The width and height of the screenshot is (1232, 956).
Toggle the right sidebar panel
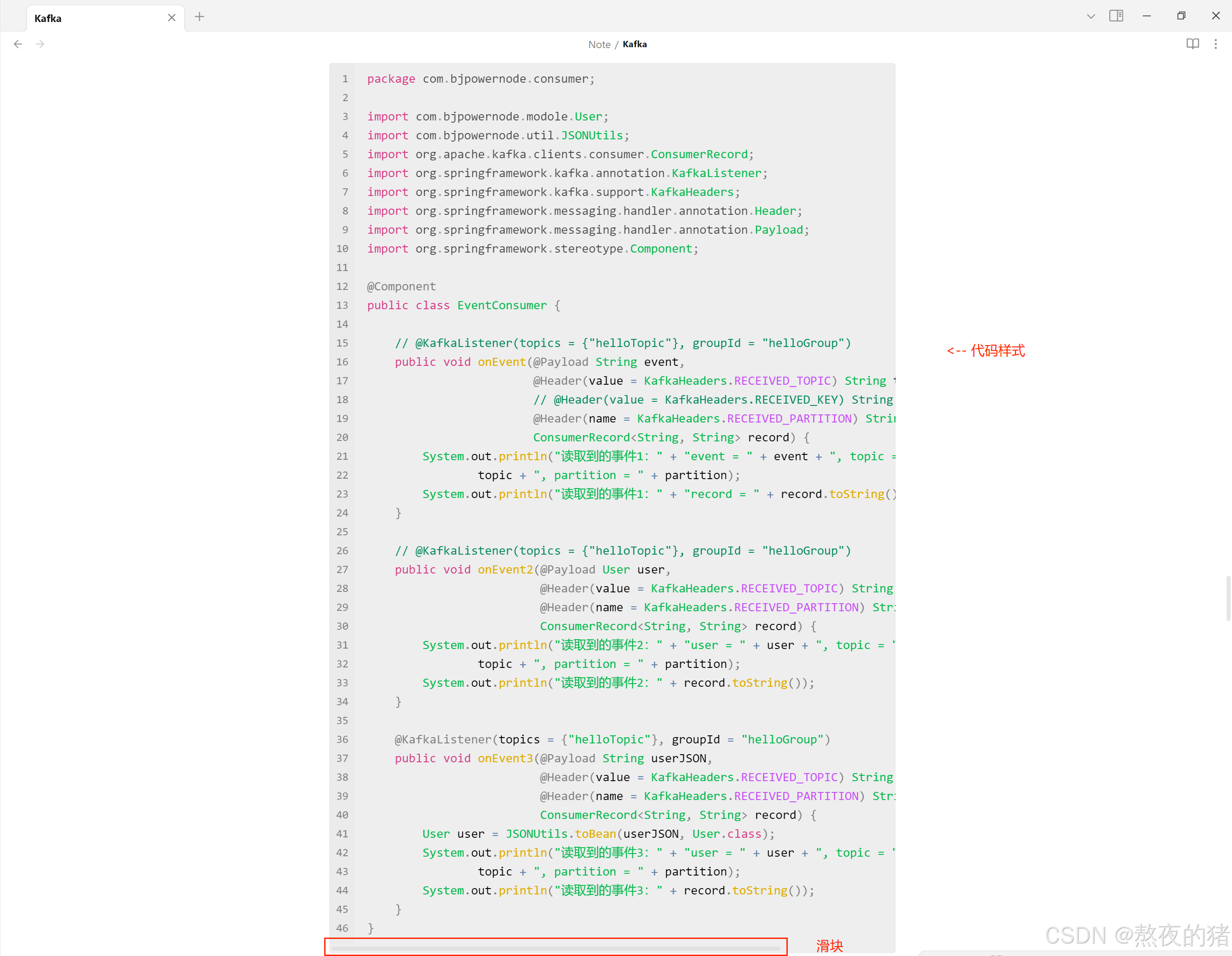pos(1116,16)
